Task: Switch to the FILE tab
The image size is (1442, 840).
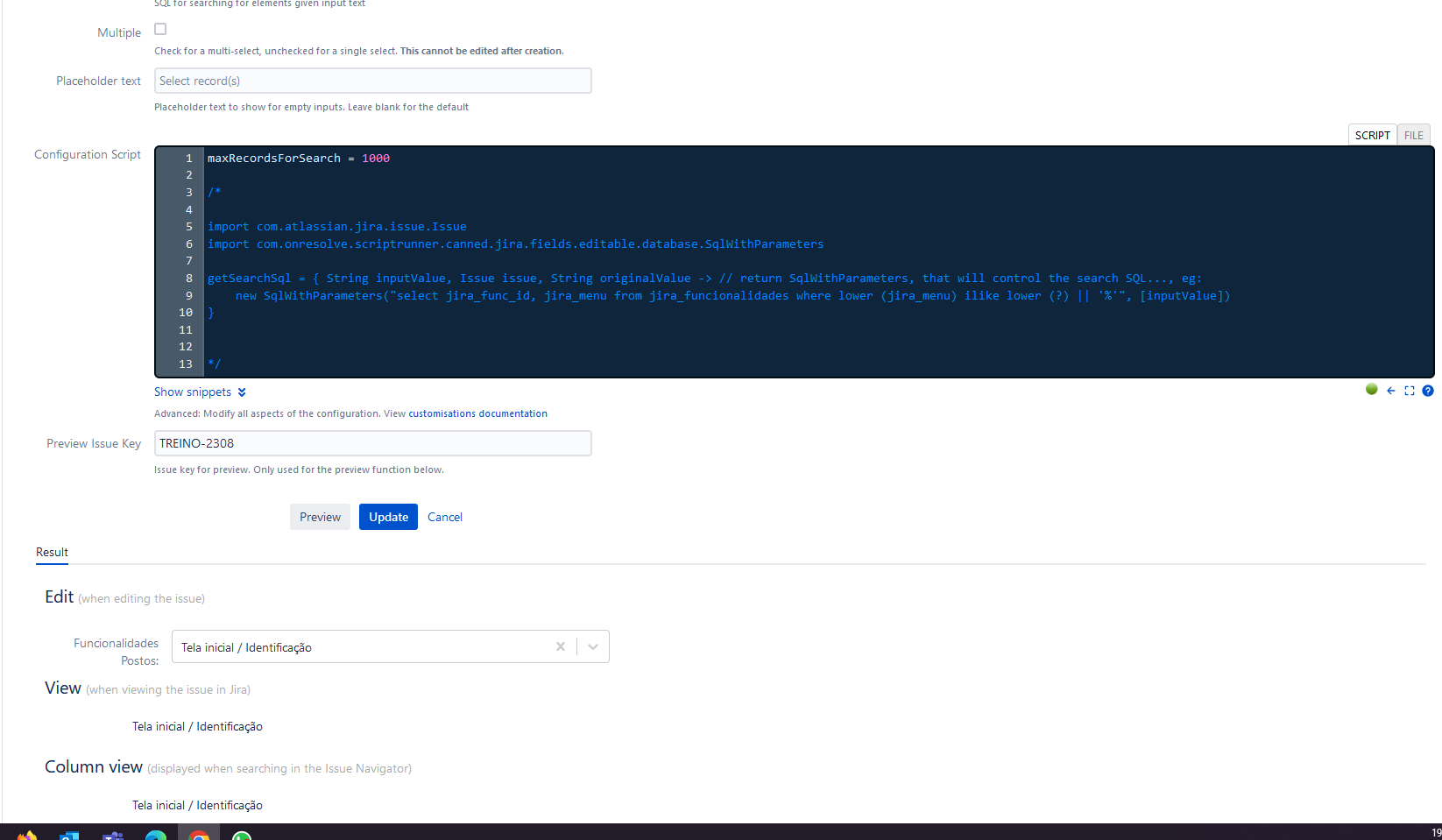Action: pyautogui.click(x=1413, y=135)
